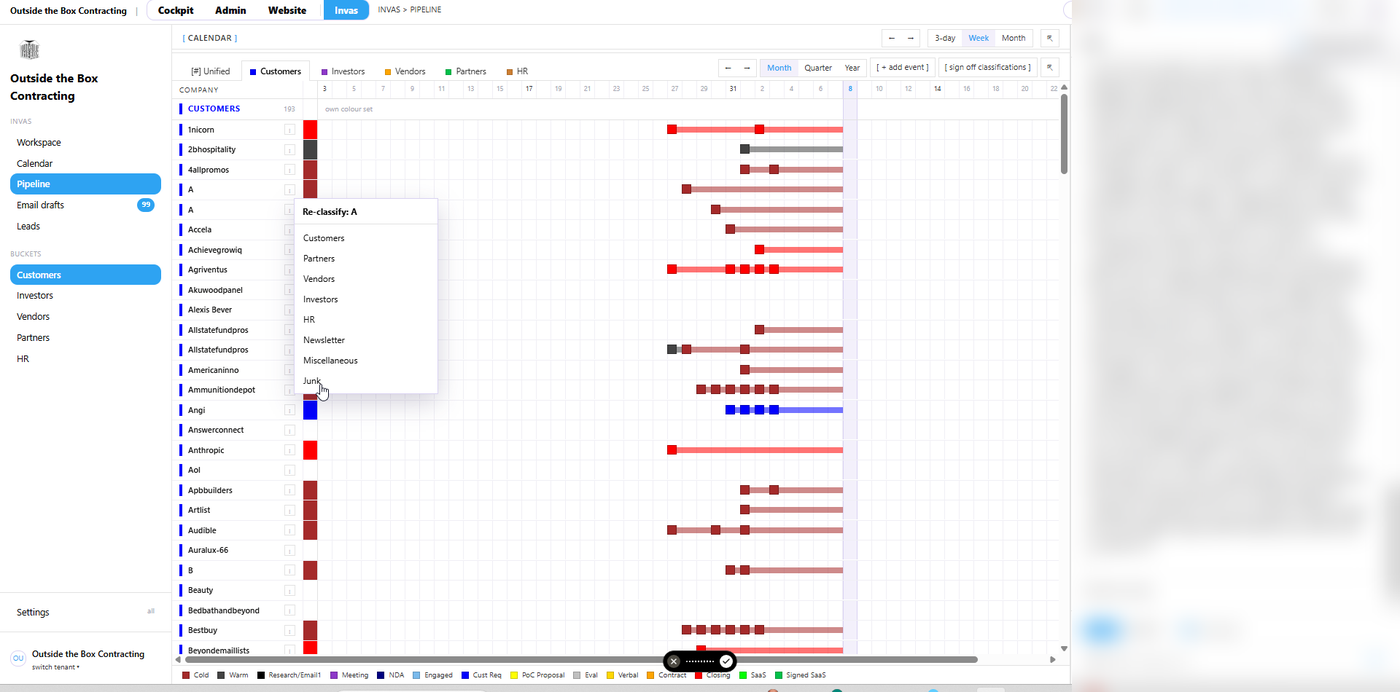Switch to the Vendors tab
This screenshot has height=692, width=1400.
[405, 71]
